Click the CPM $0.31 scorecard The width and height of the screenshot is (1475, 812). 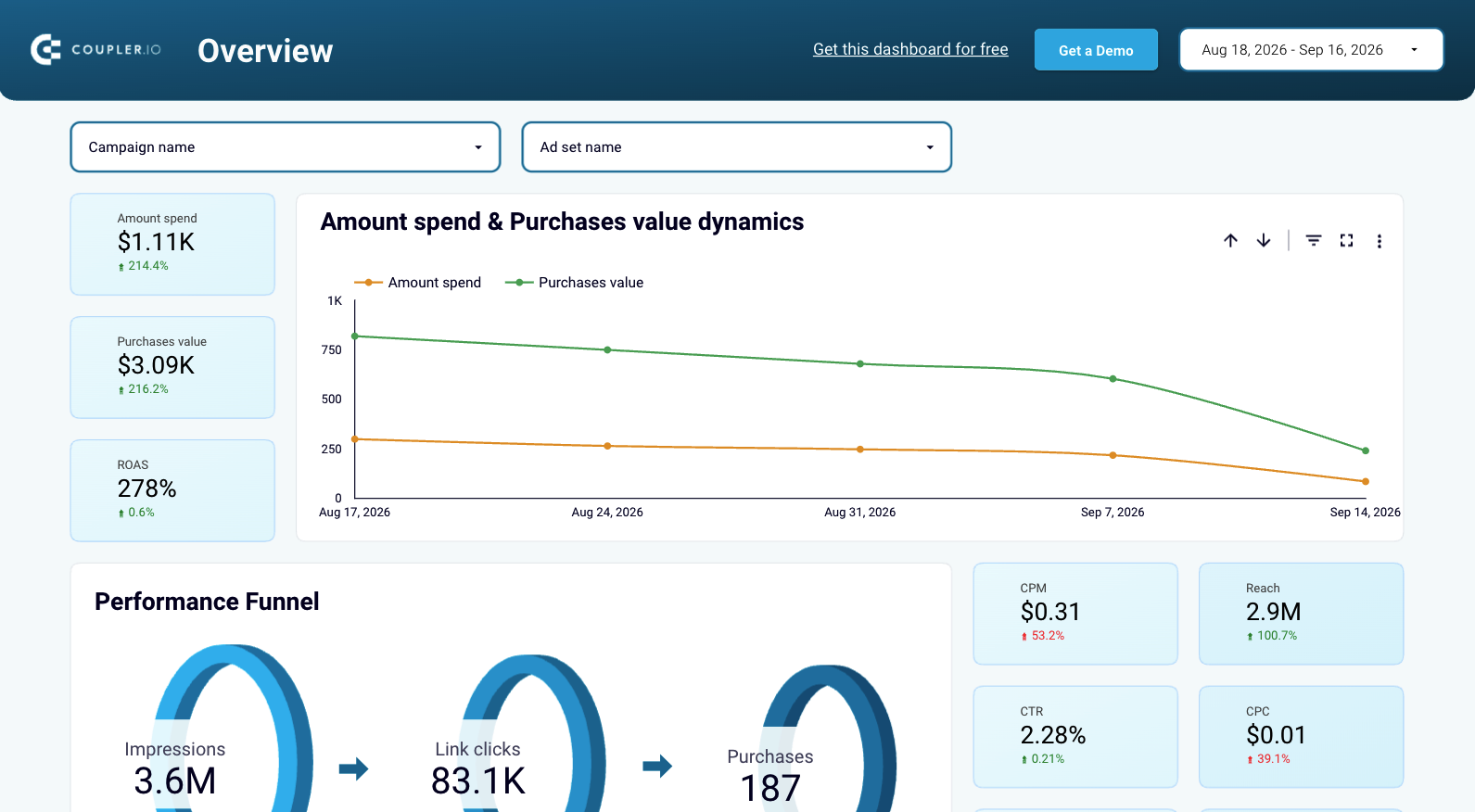(1075, 614)
